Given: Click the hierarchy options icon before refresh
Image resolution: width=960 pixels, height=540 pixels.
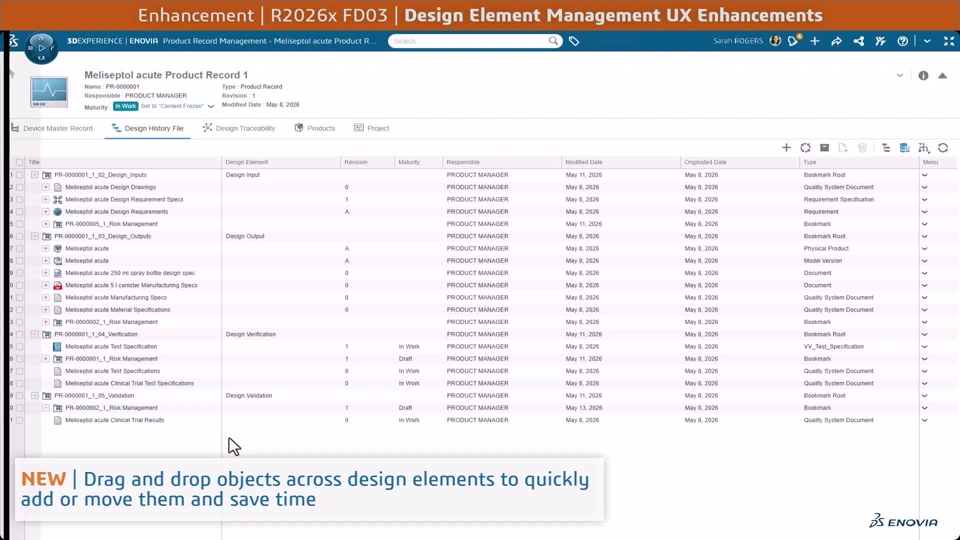Looking at the screenshot, I should [924, 148].
